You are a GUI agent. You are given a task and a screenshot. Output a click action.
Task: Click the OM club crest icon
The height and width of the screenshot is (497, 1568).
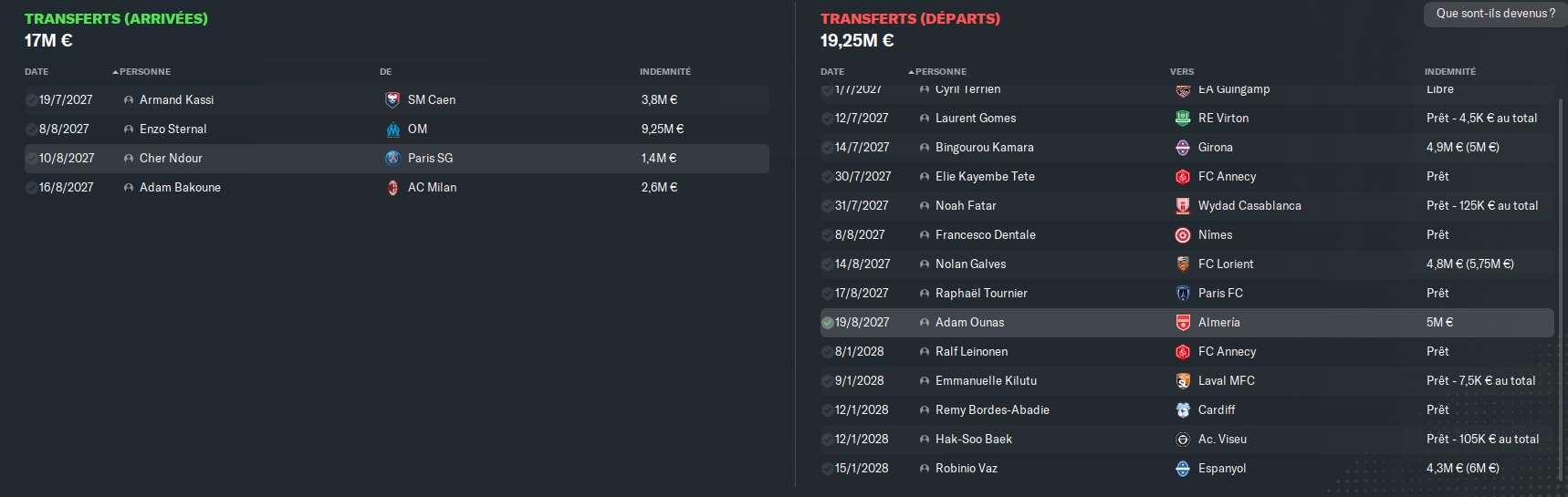392,129
